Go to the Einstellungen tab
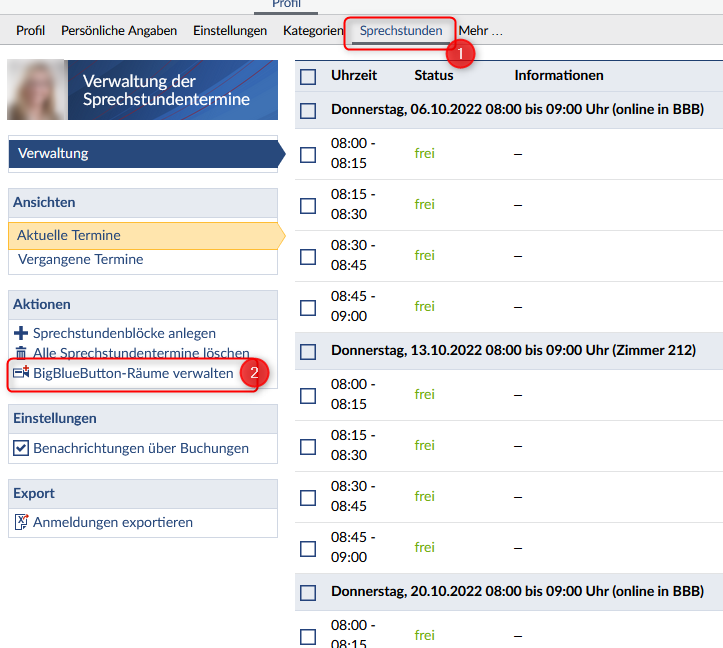Image resolution: width=723 pixels, height=648 pixels. pos(230,31)
